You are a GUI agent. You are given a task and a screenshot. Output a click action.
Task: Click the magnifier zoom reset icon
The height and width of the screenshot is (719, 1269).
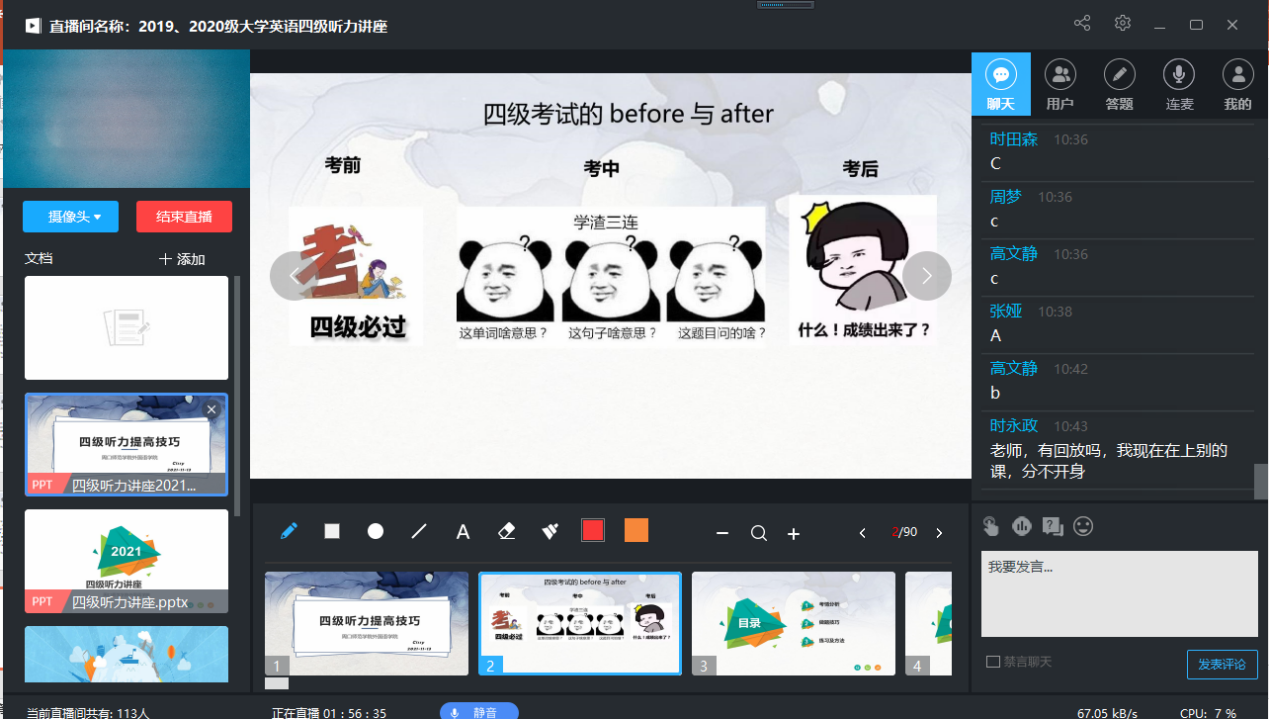point(759,534)
